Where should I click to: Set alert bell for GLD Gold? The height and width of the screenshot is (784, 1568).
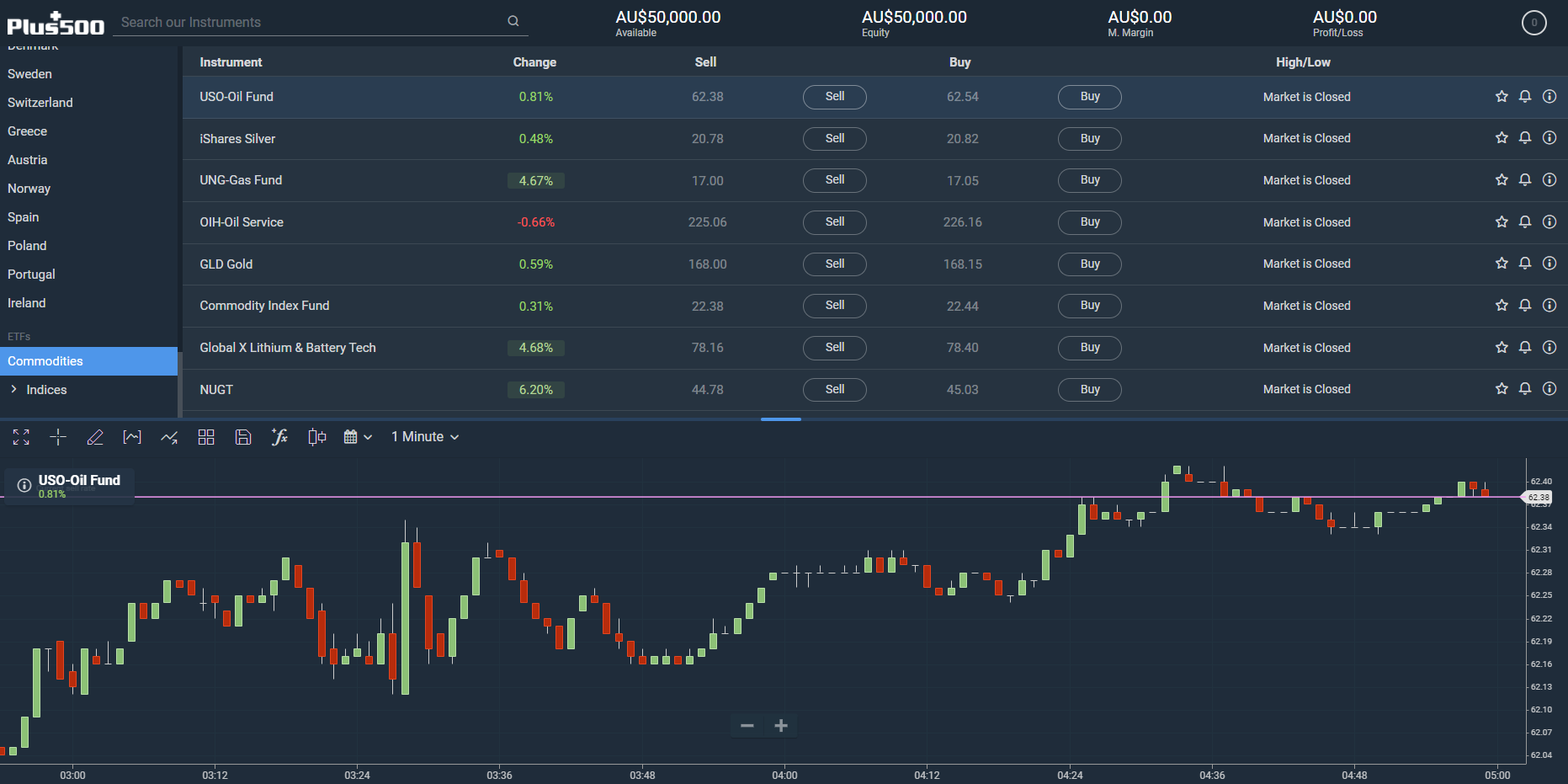pos(1525,264)
